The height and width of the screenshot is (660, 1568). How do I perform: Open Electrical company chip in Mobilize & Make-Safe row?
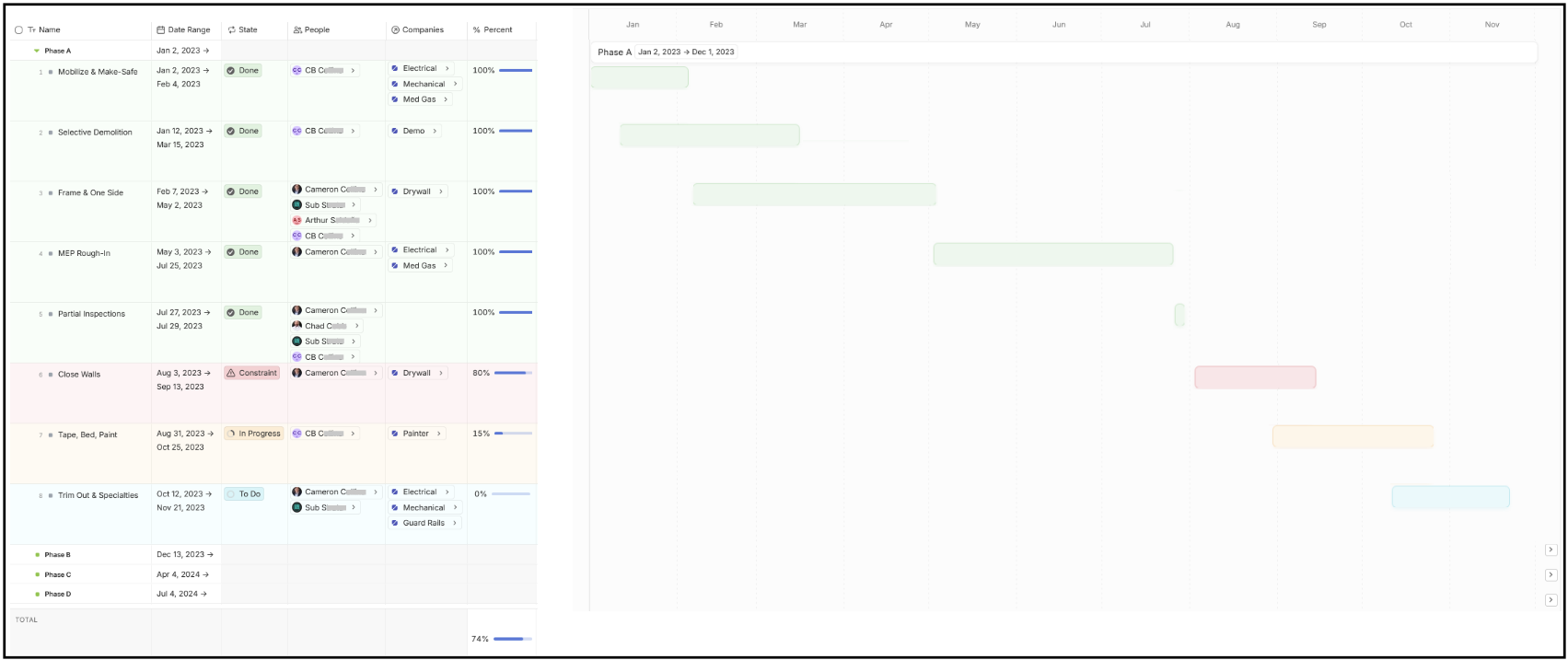point(420,69)
